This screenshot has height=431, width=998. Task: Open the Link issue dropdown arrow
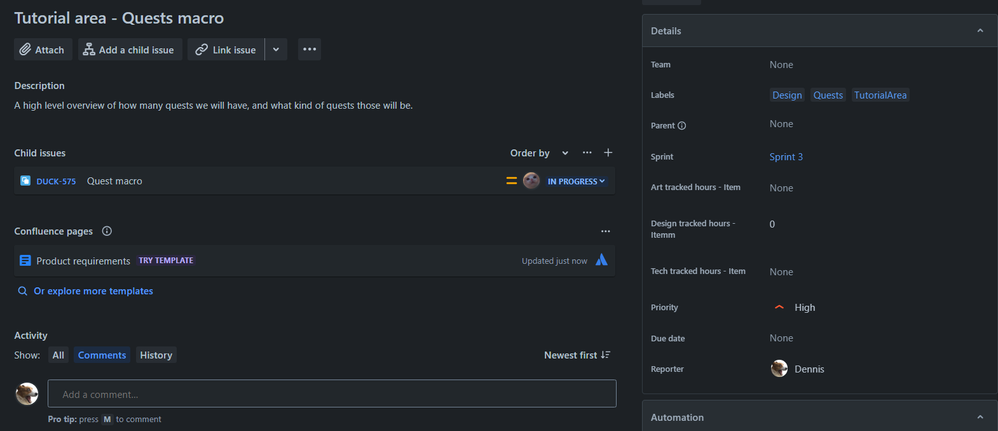(x=276, y=50)
